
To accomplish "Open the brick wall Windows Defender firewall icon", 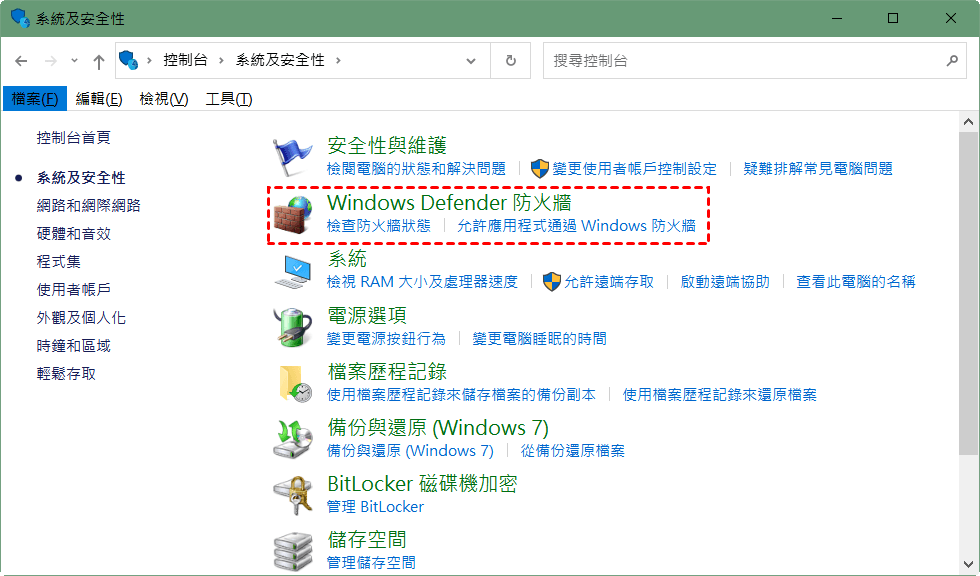I will (x=293, y=214).
